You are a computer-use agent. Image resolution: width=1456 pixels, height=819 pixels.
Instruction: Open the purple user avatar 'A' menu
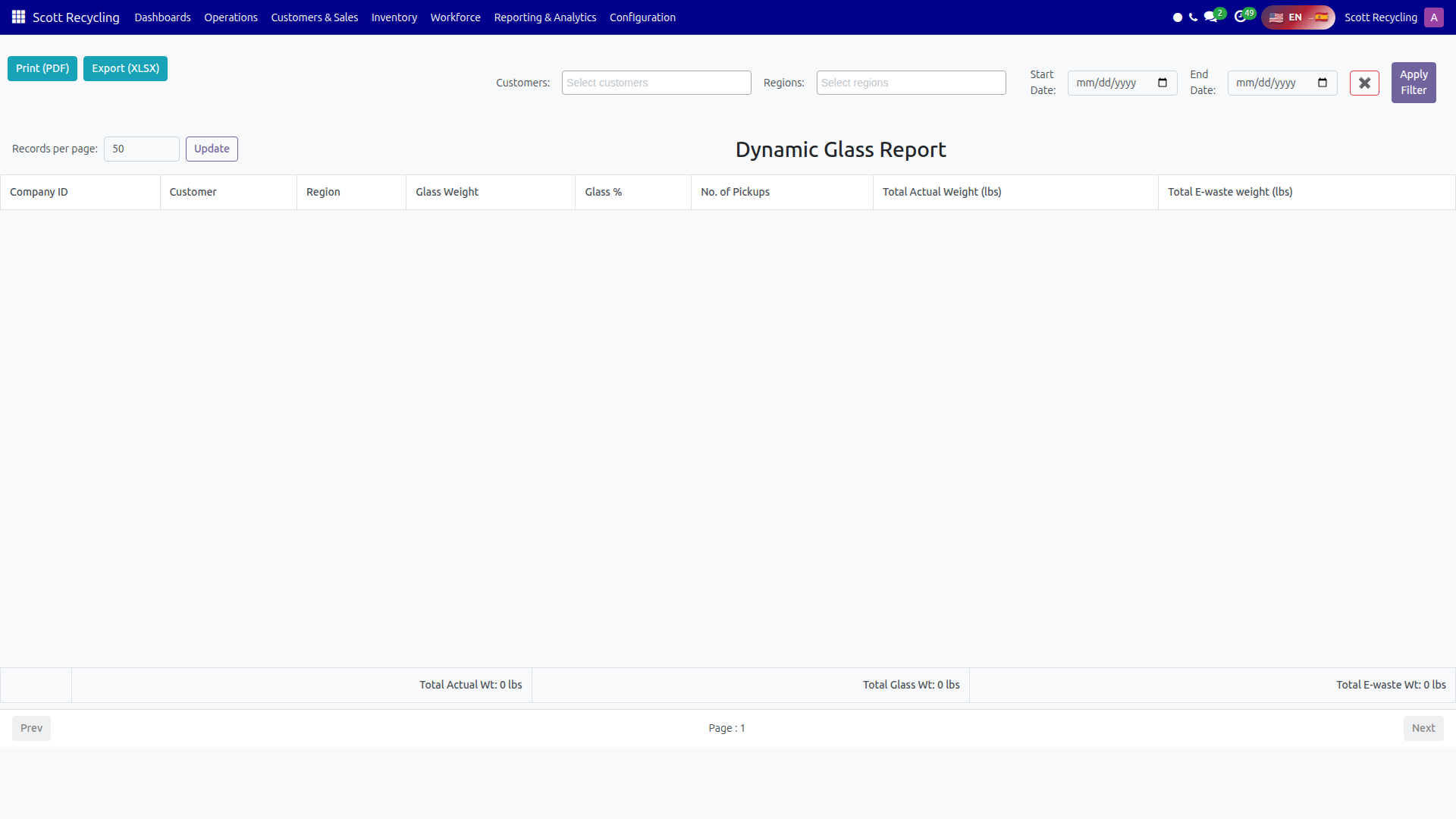coord(1433,17)
